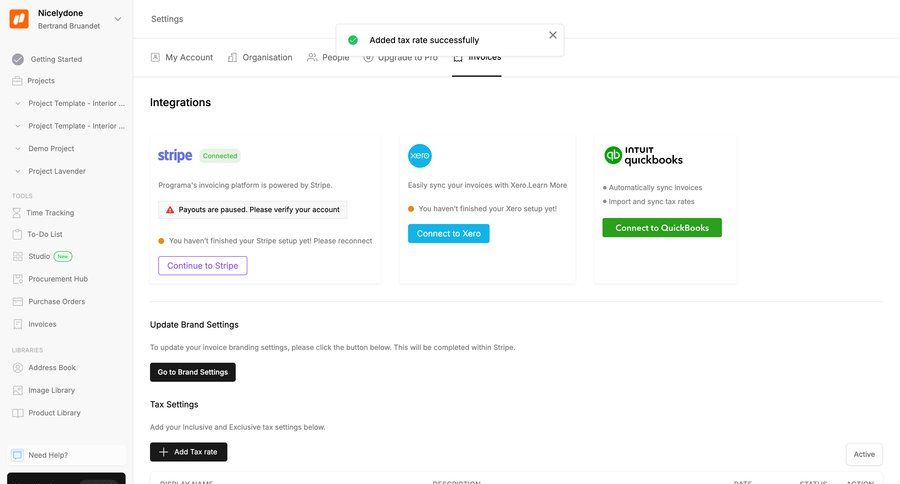Image resolution: width=900 pixels, height=484 pixels.
Task: Open the Demo Project item
Action: pyautogui.click(x=51, y=149)
